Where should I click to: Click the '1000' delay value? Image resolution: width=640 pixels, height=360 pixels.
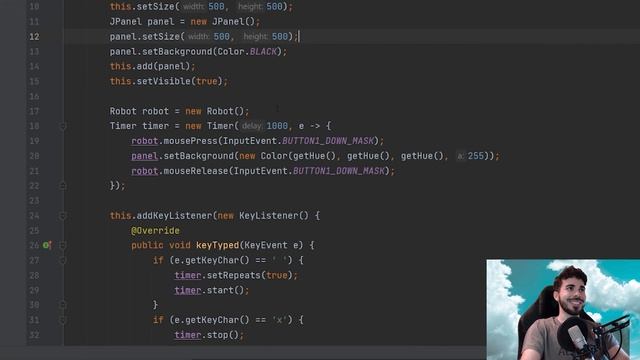coord(277,126)
